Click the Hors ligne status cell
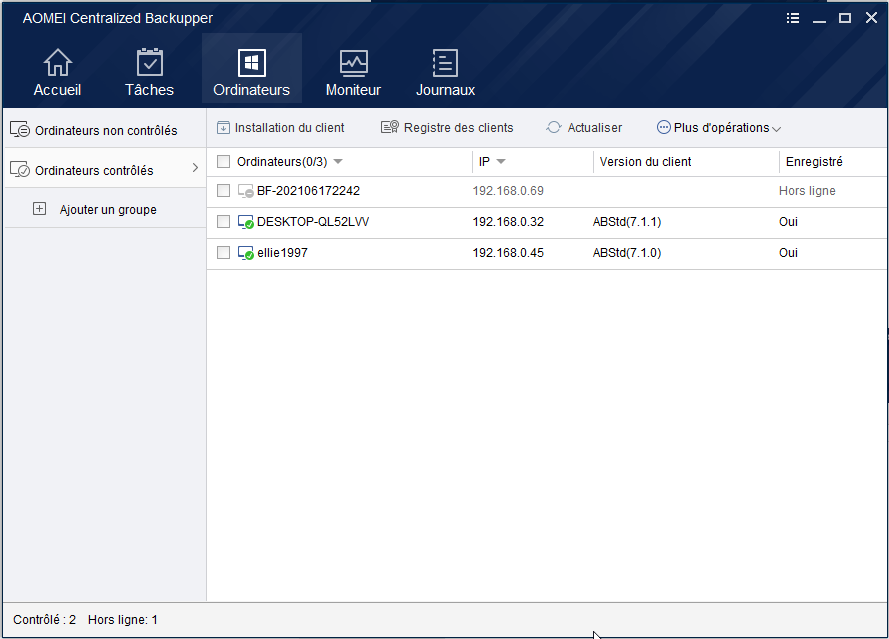The height and width of the screenshot is (639, 889). click(807, 191)
